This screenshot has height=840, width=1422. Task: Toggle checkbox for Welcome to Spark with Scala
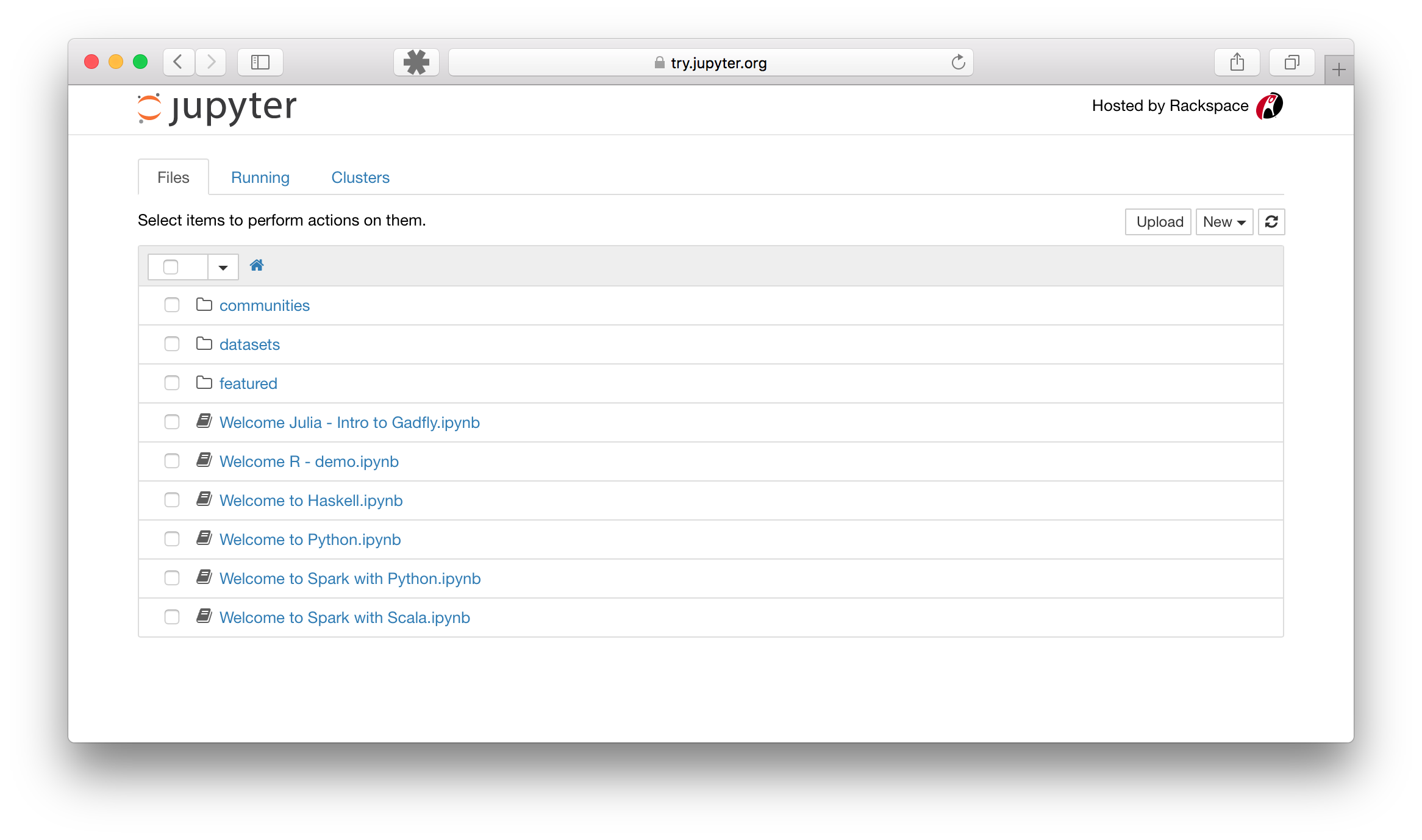pos(172,617)
